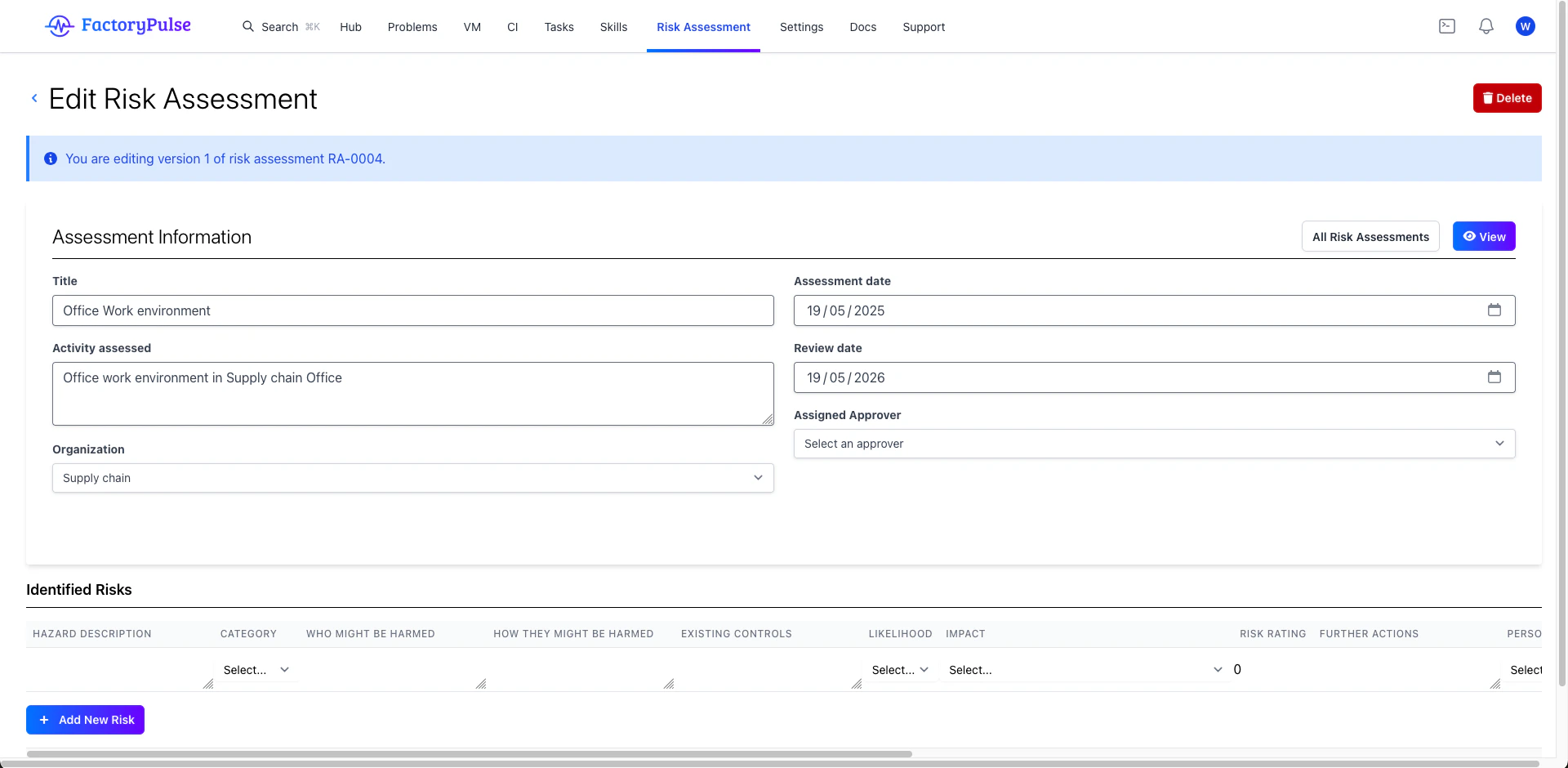Open CI in the top navigation
Image resolution: width=1568 pixels, height=768 pixels.
(x=512, y=27)
